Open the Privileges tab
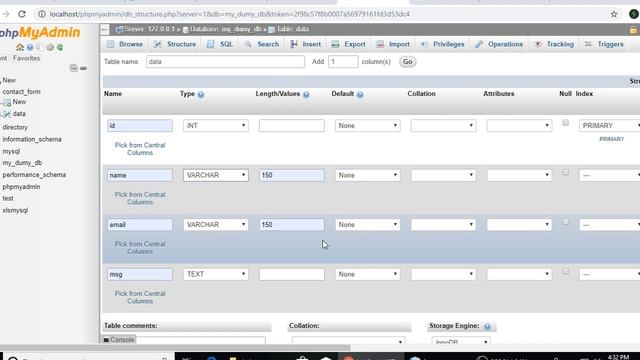The height and width of the screenshot is (360, 640). [442, 44]
